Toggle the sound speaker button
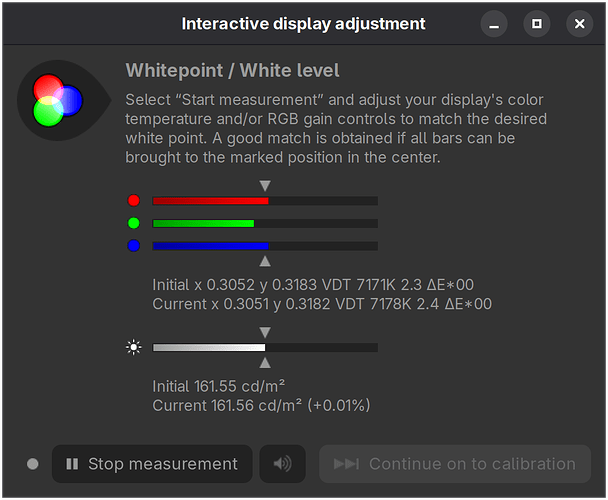 click(283, 464)
